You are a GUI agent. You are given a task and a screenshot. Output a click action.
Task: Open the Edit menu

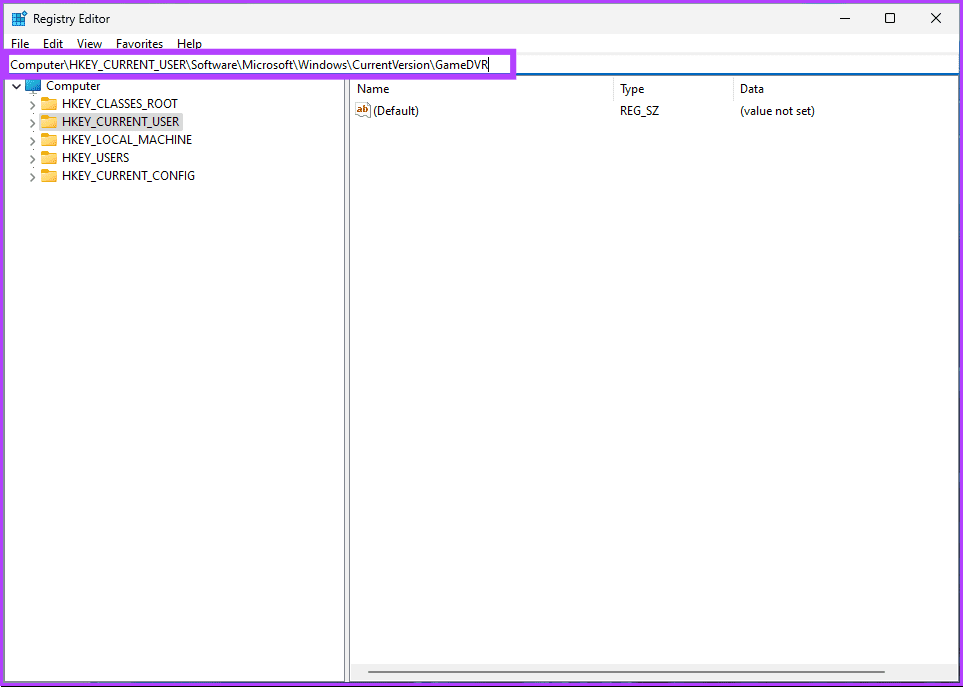tap(53, 44)
